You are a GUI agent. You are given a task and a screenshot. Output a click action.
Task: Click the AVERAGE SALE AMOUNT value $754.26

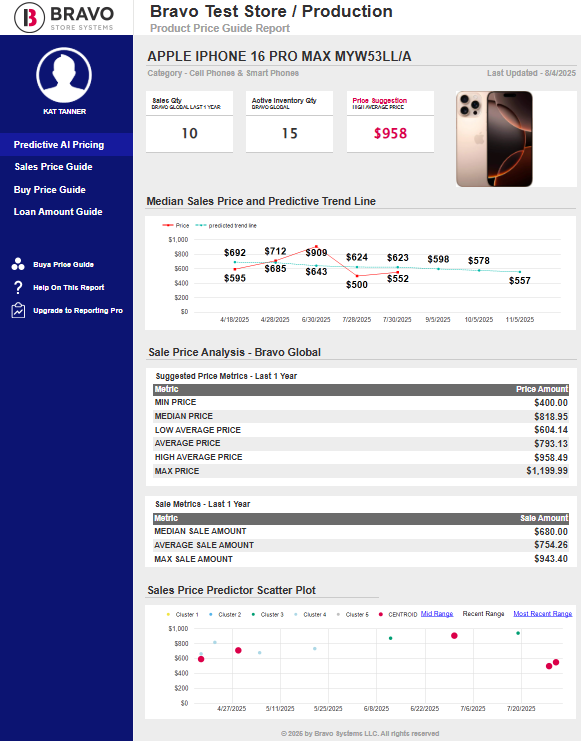coord(551,545)
